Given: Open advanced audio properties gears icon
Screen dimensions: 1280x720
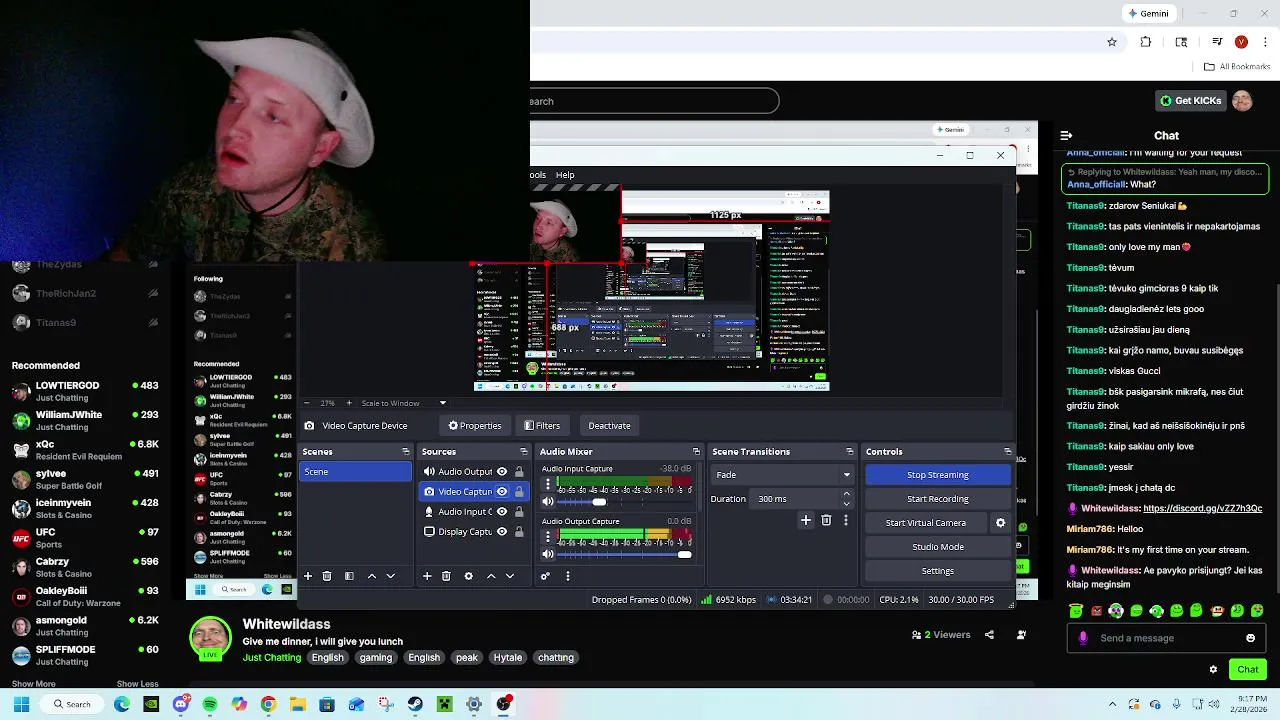Looking at the screenshot, I should coord(545,576).
